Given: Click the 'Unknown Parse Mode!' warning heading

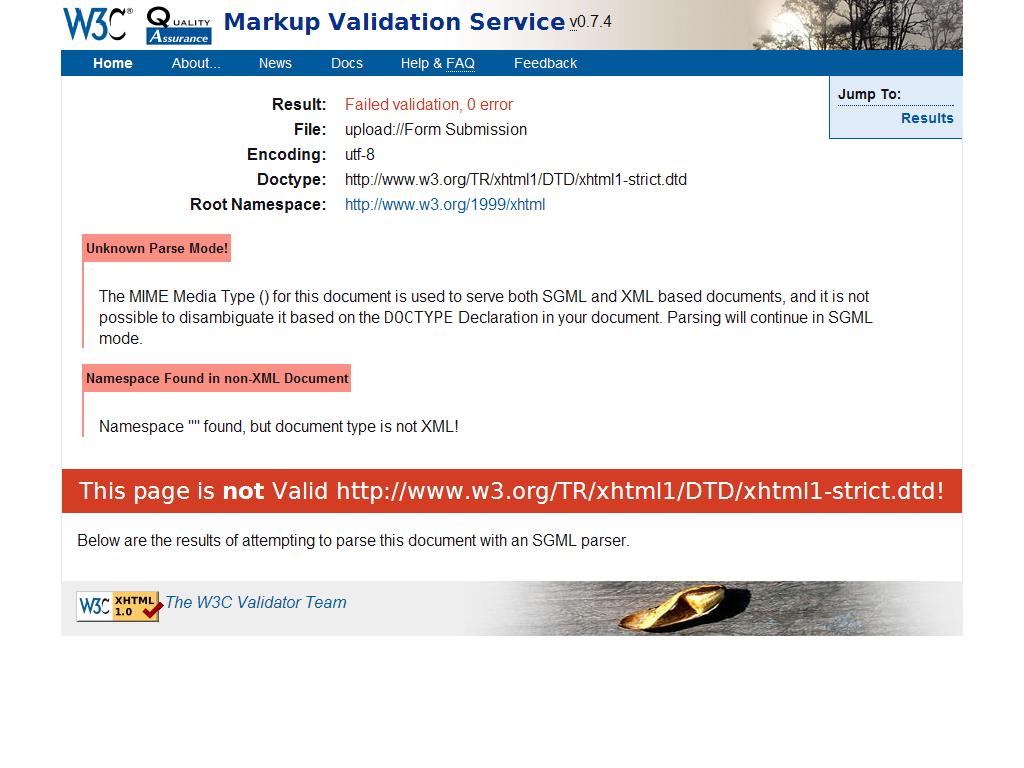Looking at the screenshot, I should (157, 248).
